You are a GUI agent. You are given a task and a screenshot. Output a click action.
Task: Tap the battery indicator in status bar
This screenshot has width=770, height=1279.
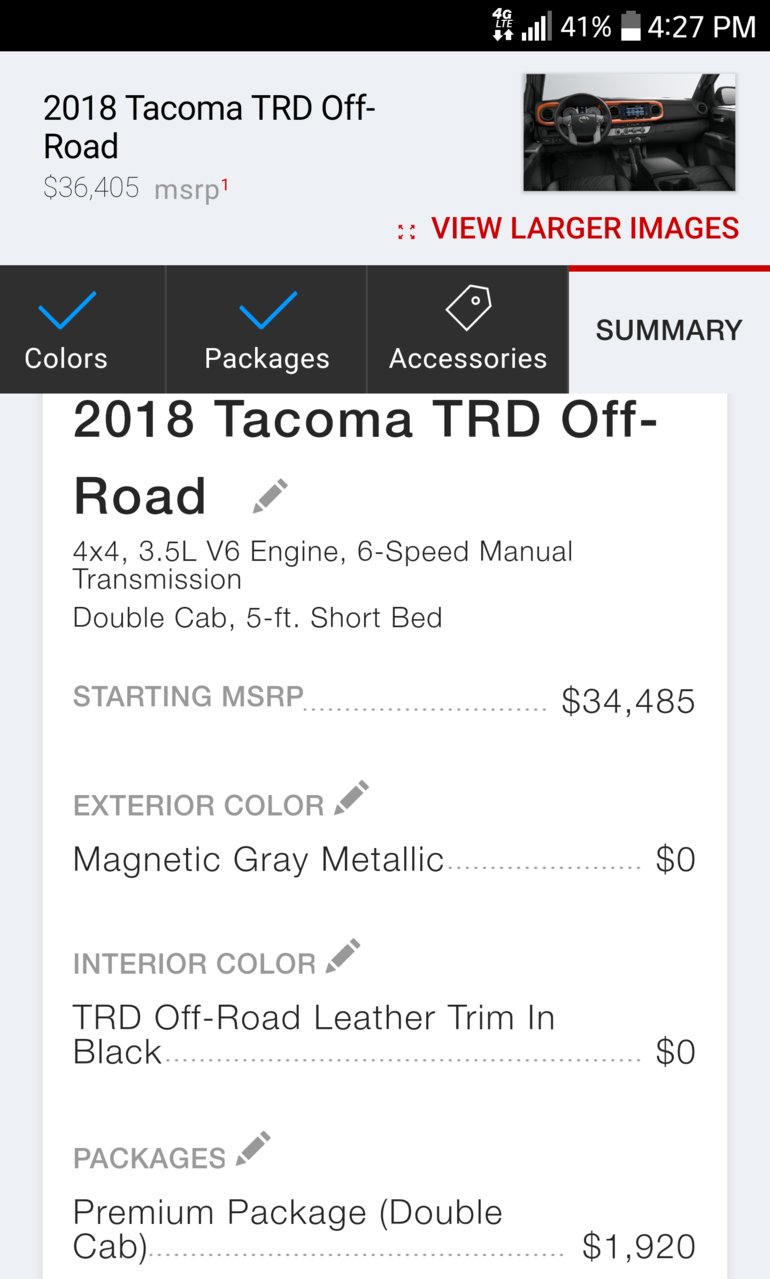[x=630, y=27]
